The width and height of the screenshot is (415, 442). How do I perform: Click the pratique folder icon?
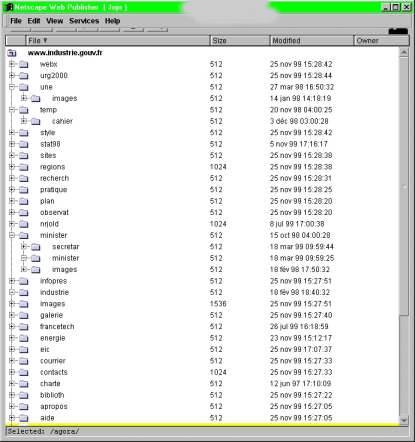(24, 190)
